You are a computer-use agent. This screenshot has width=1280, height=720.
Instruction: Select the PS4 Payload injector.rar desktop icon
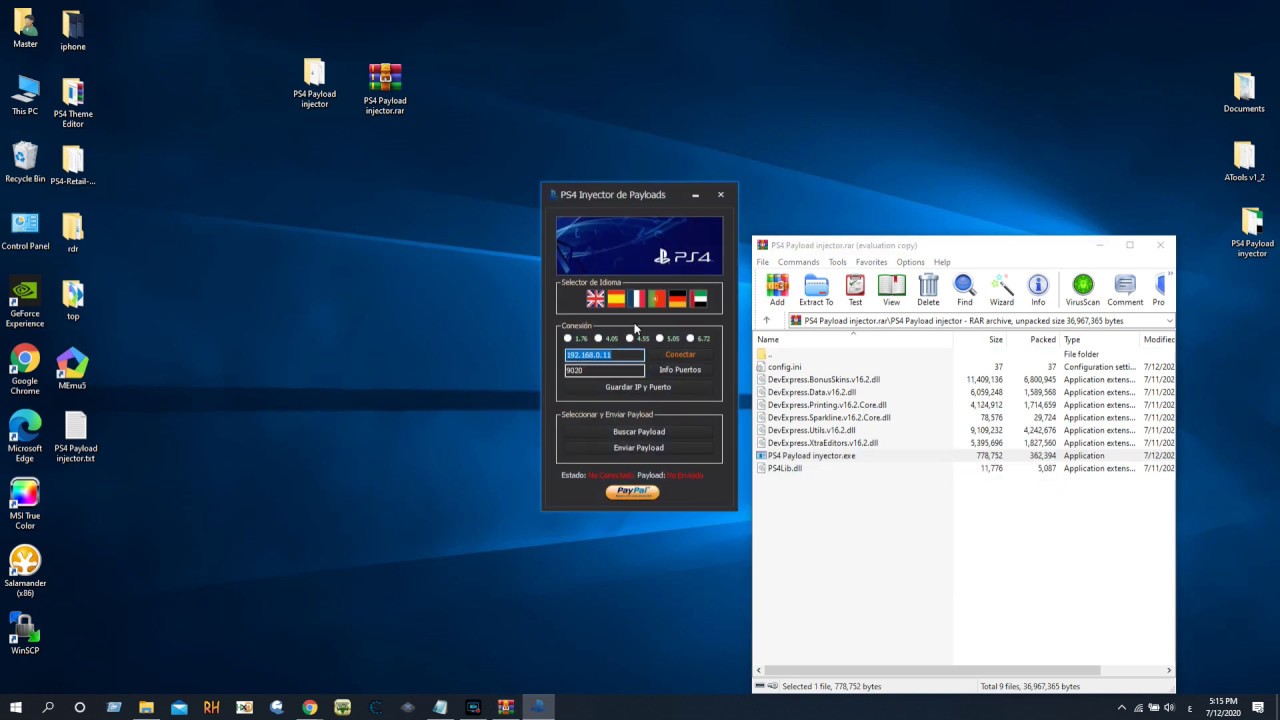[x=385, y=89]
